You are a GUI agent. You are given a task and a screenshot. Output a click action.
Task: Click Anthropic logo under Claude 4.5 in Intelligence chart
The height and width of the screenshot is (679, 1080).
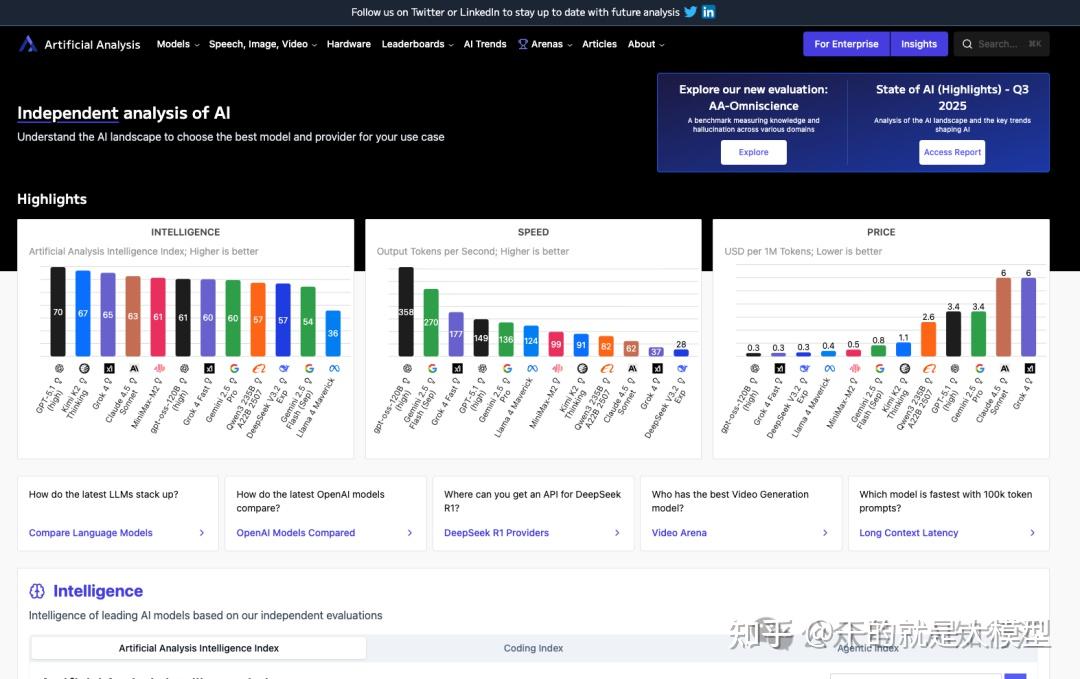coord(134,368)
